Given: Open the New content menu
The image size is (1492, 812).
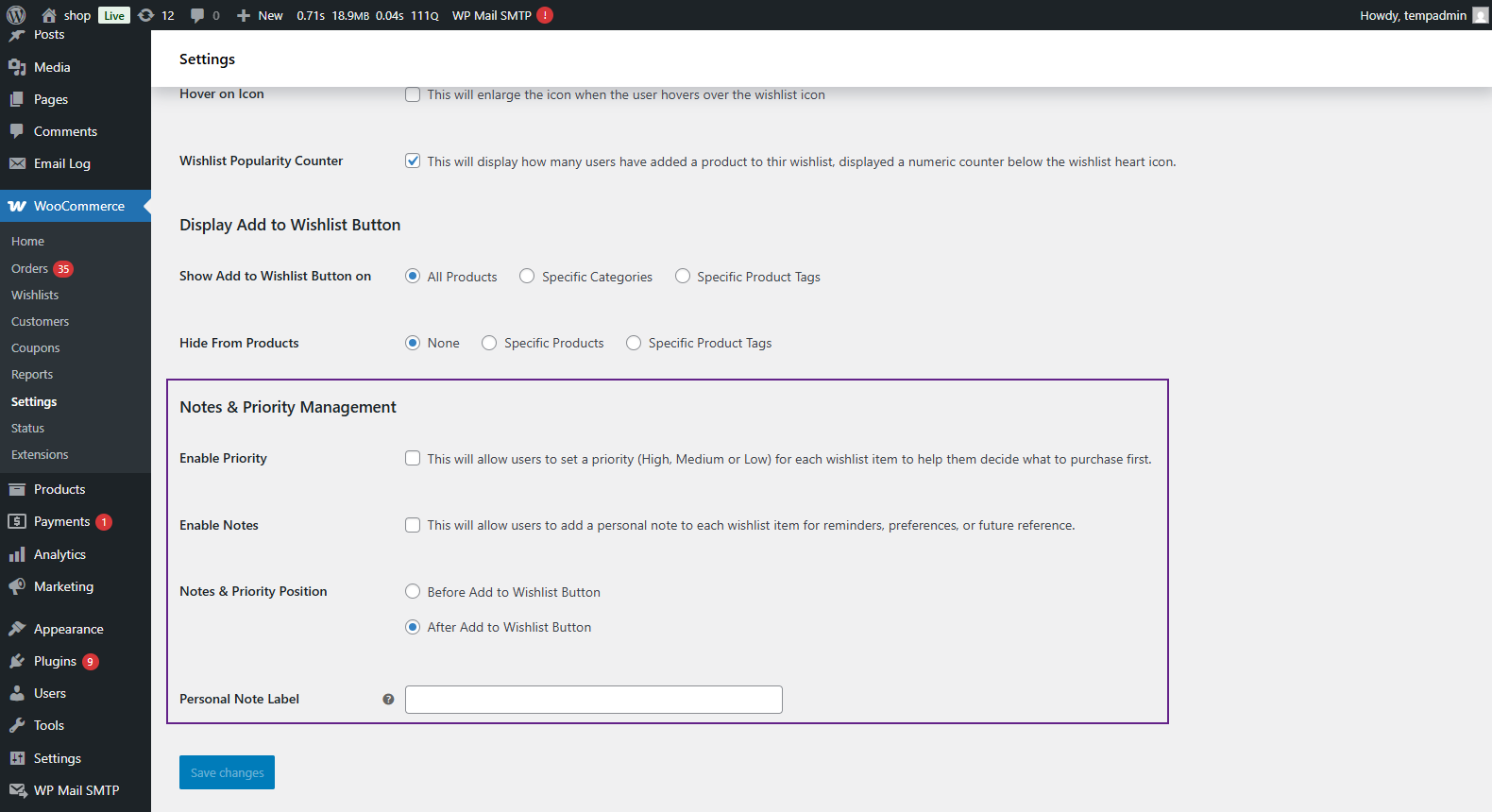Looking at the screenshot, I should coord(260,15).
